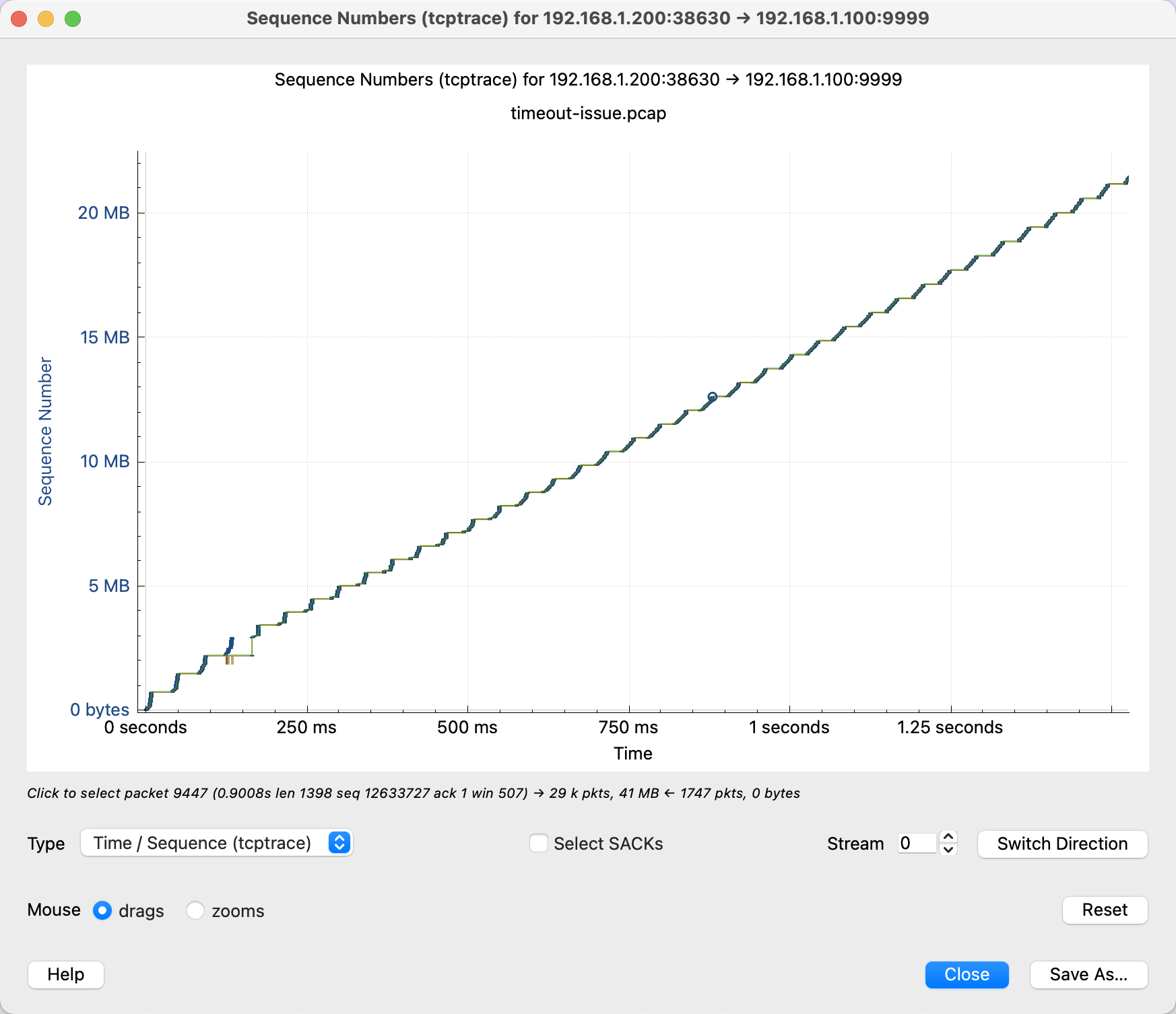This screenshot has height=1014, width=1176.
Task: Maximize window using the green button
Action: (73, 19)
